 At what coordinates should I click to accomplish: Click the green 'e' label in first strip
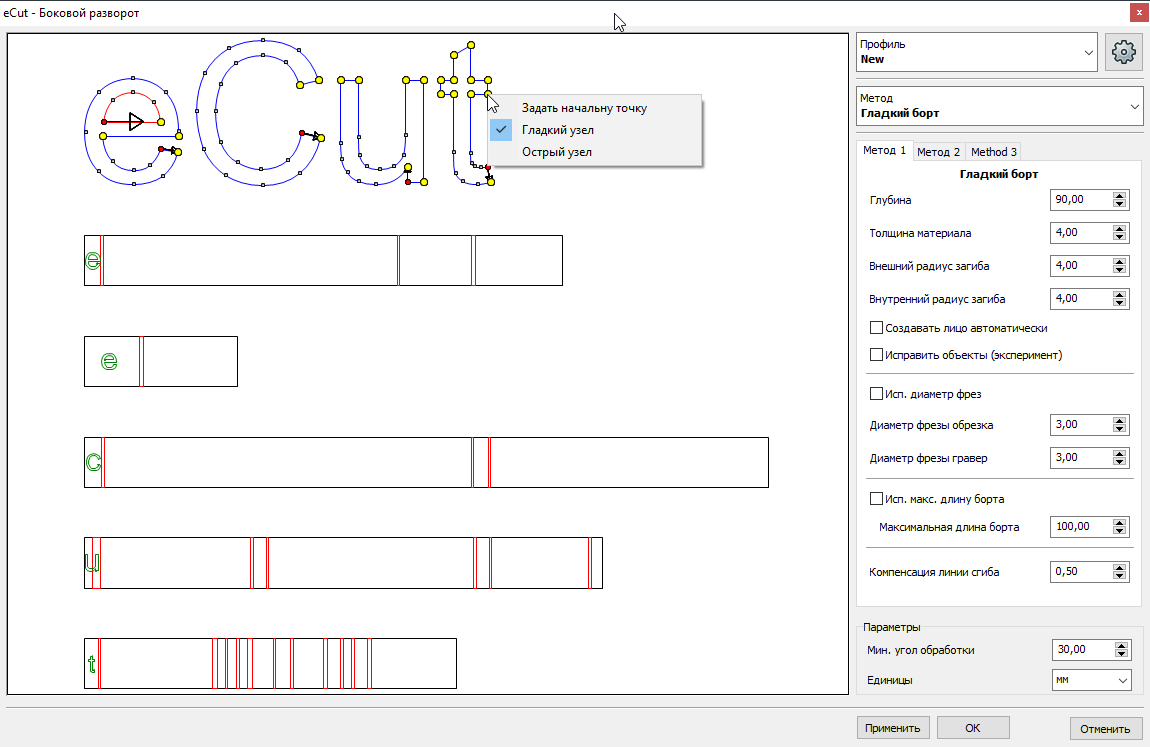pos(92,260)
